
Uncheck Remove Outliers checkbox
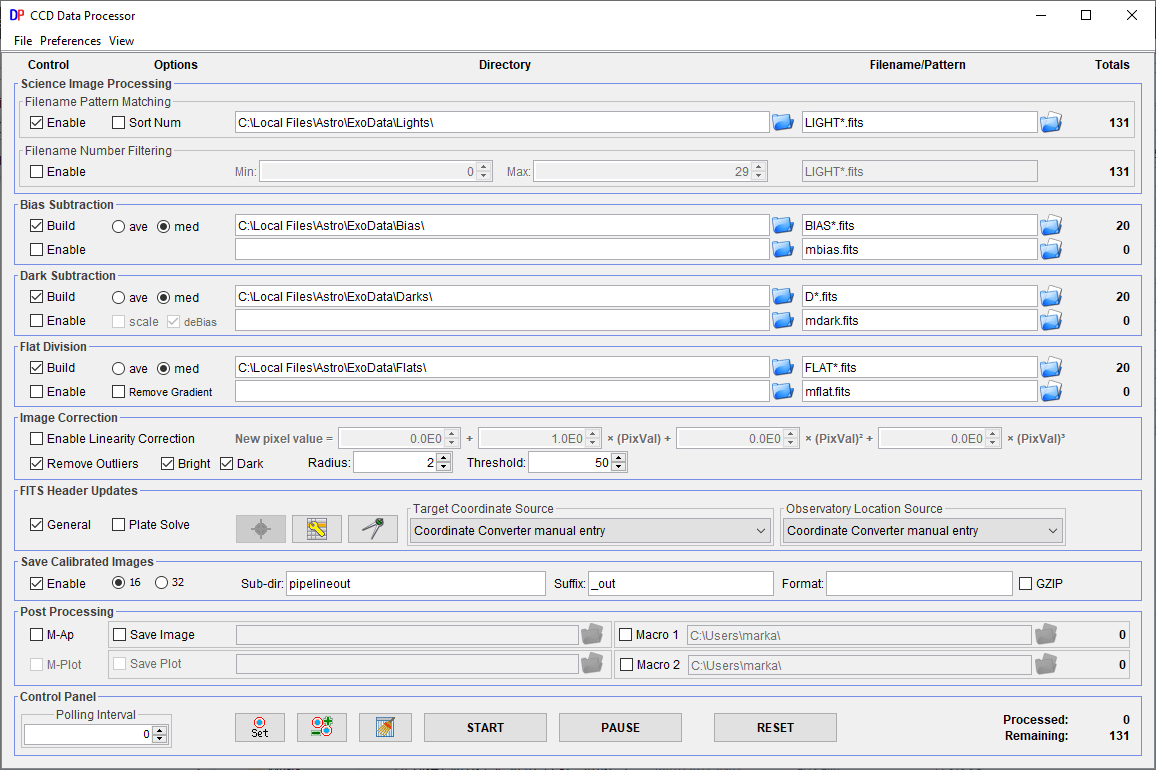click(x=36, y=463)
